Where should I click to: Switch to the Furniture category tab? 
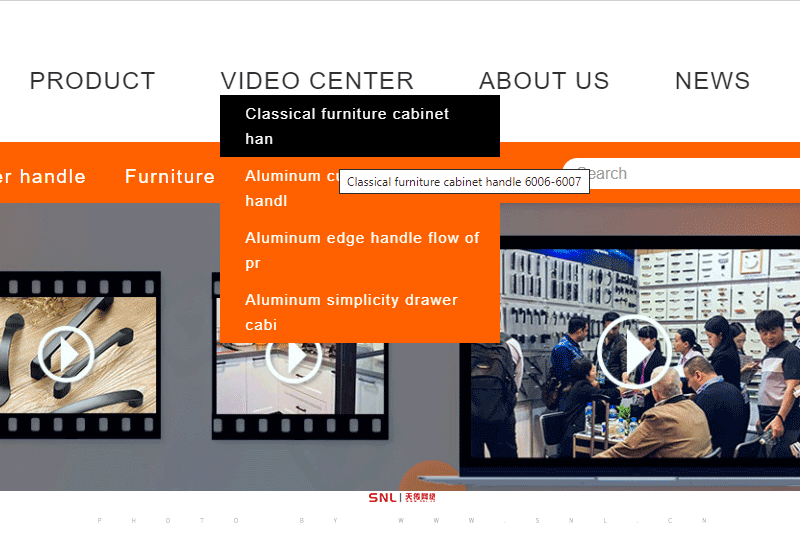(x=169, y=177)
